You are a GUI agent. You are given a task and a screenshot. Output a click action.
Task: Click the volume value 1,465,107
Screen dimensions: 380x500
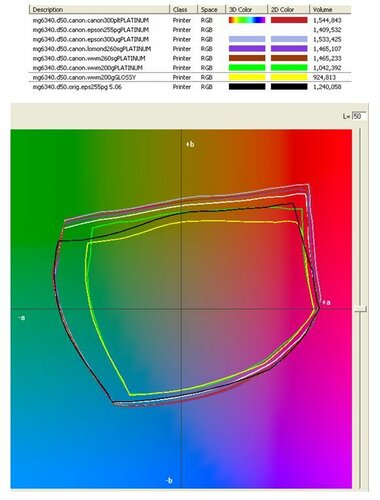tap(327, 49)
